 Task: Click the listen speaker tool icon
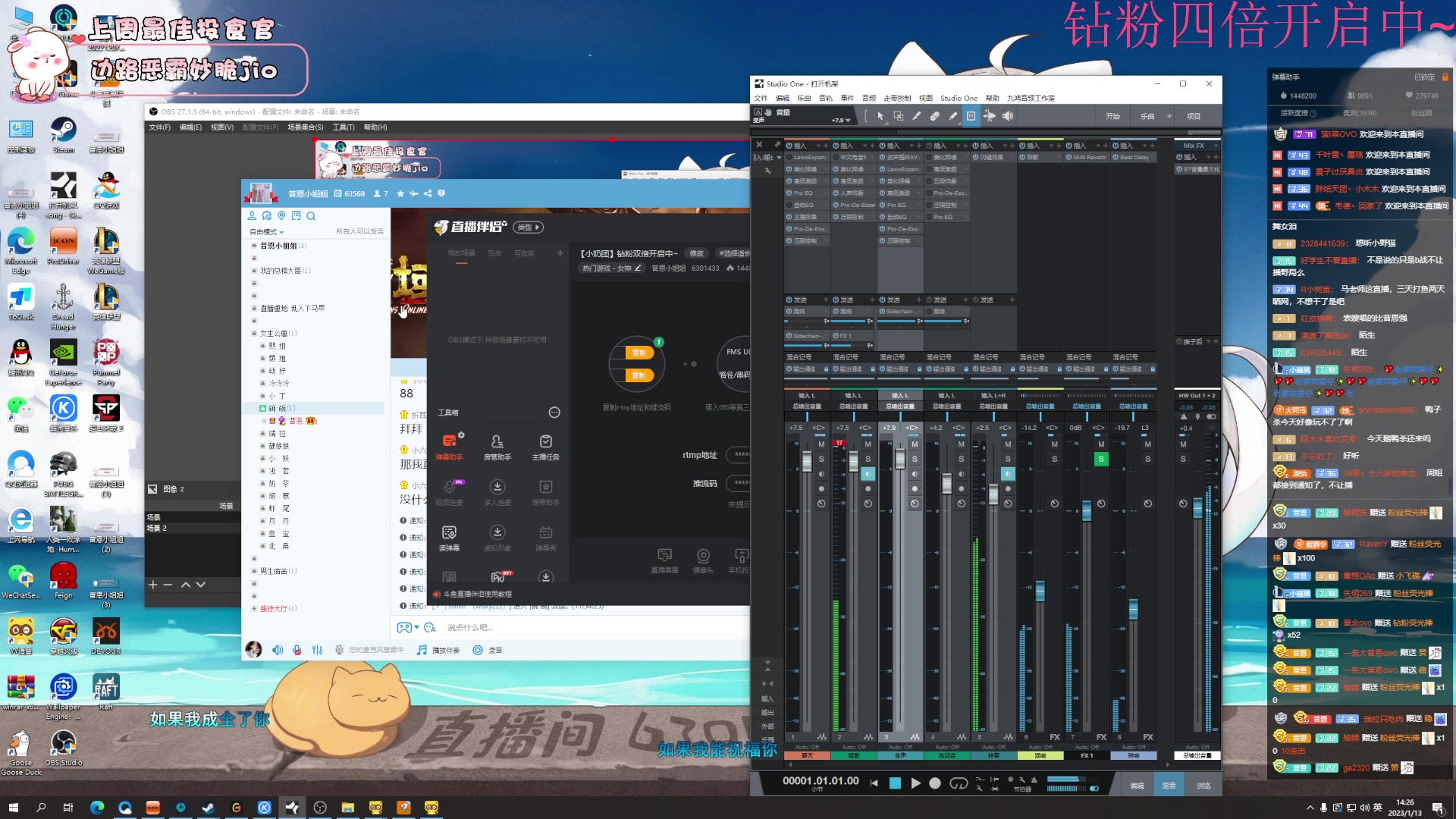(1007, 116)
